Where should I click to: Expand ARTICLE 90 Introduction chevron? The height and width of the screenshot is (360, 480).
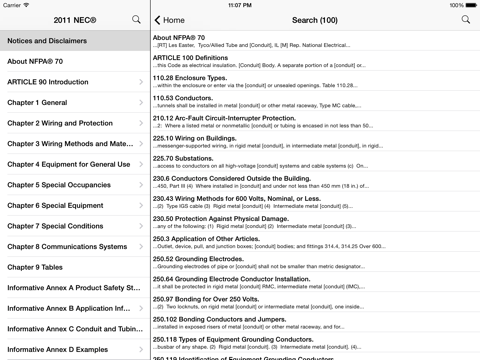pyautogui.click(x=141, y=82)
